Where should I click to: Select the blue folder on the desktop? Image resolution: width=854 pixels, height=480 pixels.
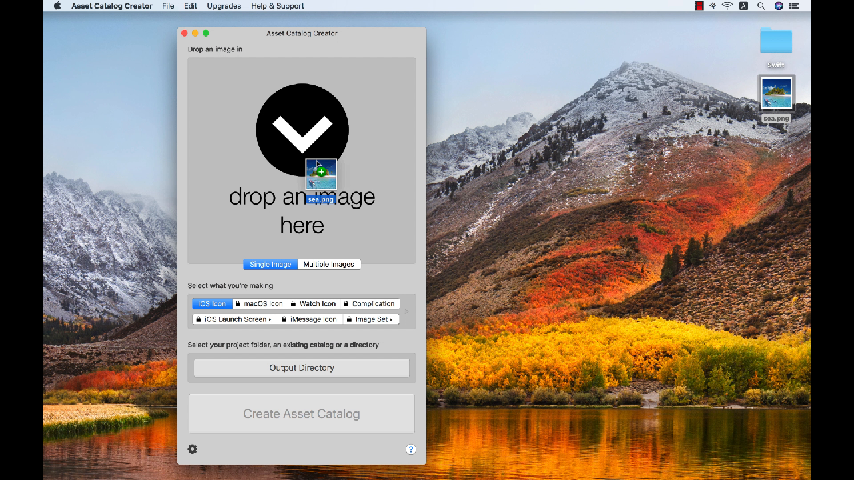tap(776, 41)
